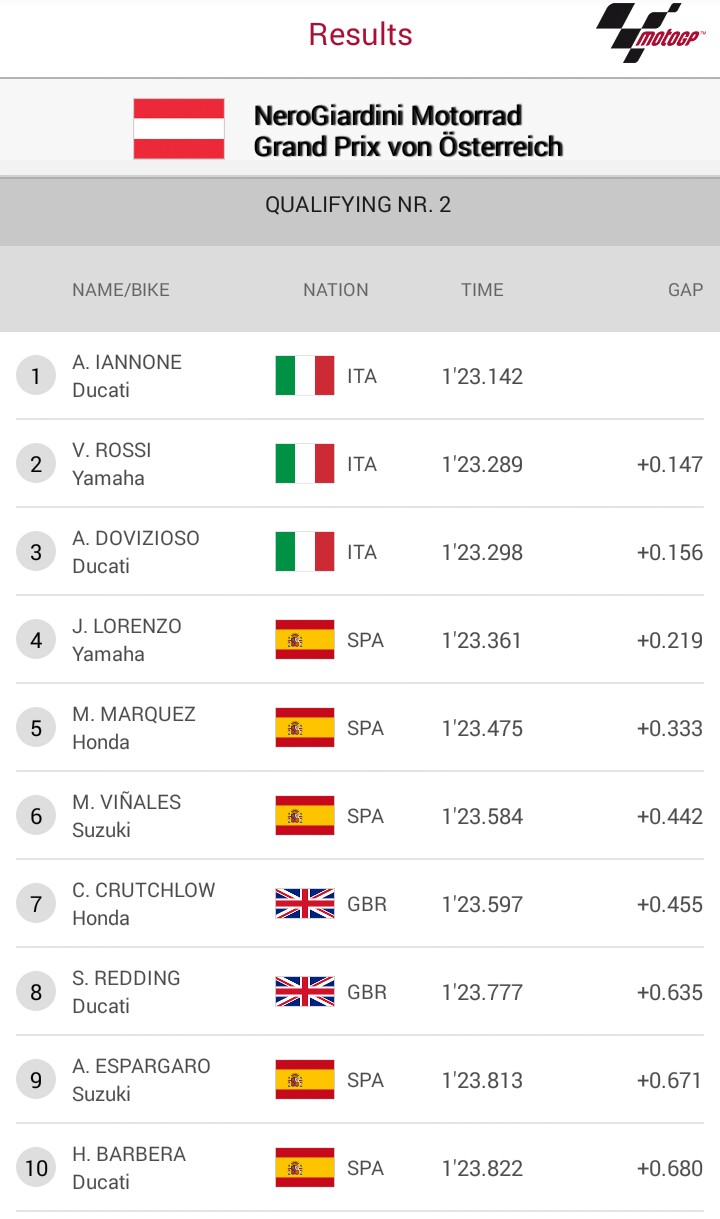Click Lorenzo's Spanish flag icon
The image size is (720, 1219).
[x=305, y=640]
